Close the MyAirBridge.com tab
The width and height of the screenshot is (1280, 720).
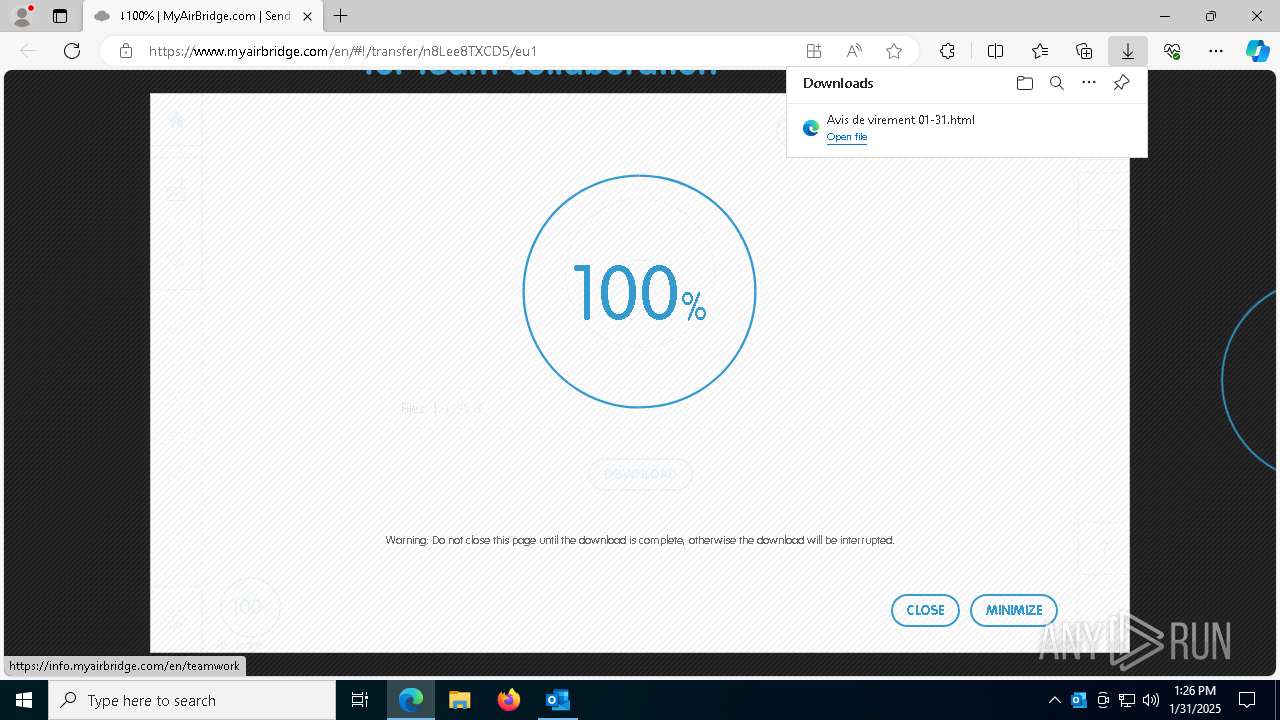(307, 16)
